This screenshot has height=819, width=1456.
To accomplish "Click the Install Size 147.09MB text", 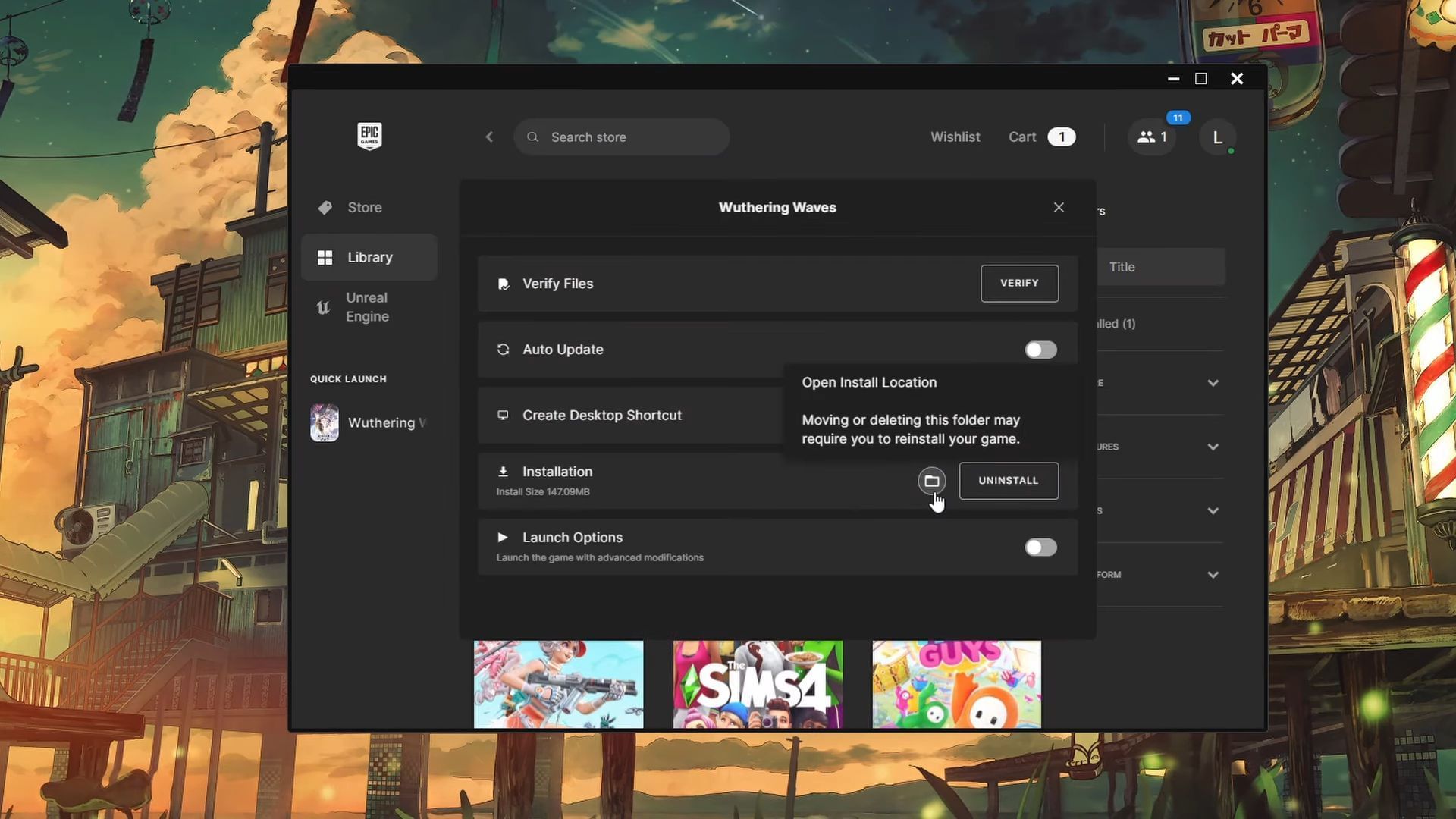I will coord(543,492).
